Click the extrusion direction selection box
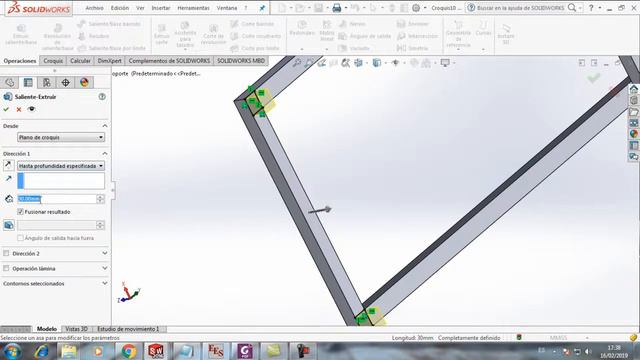This screenshot has width=640, height=360. click(x=61, y=181)
